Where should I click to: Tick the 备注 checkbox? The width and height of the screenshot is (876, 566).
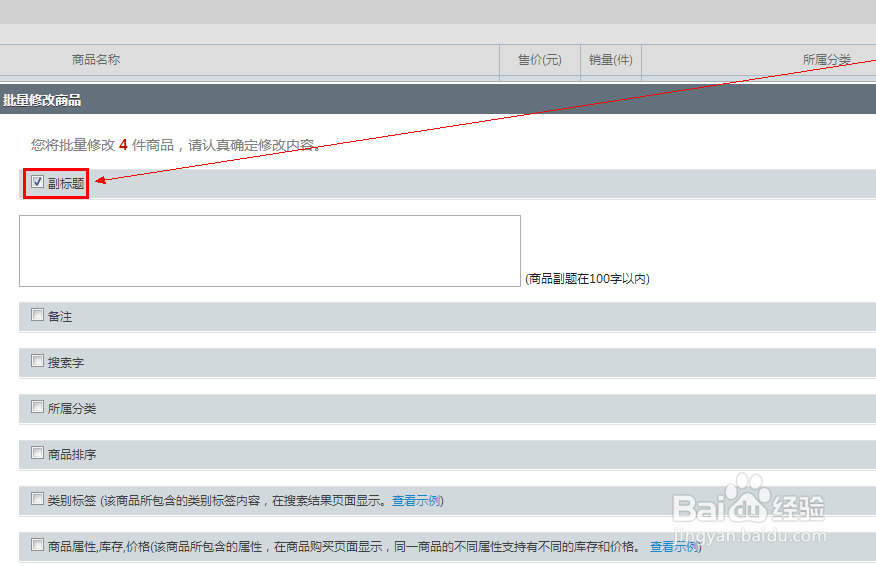[37, 315]
